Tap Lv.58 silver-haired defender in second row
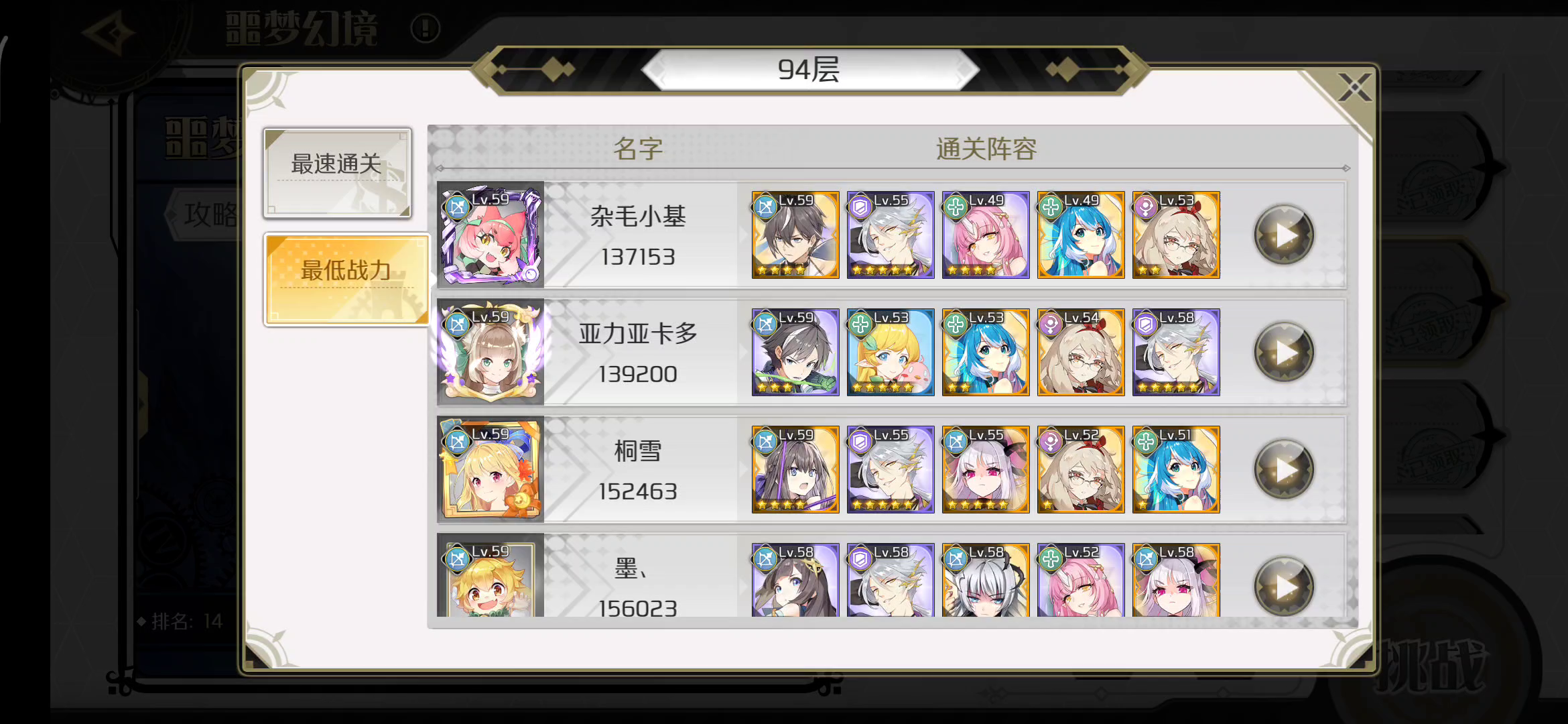Screen dimensions: 1568x724 click(1175, 352)
